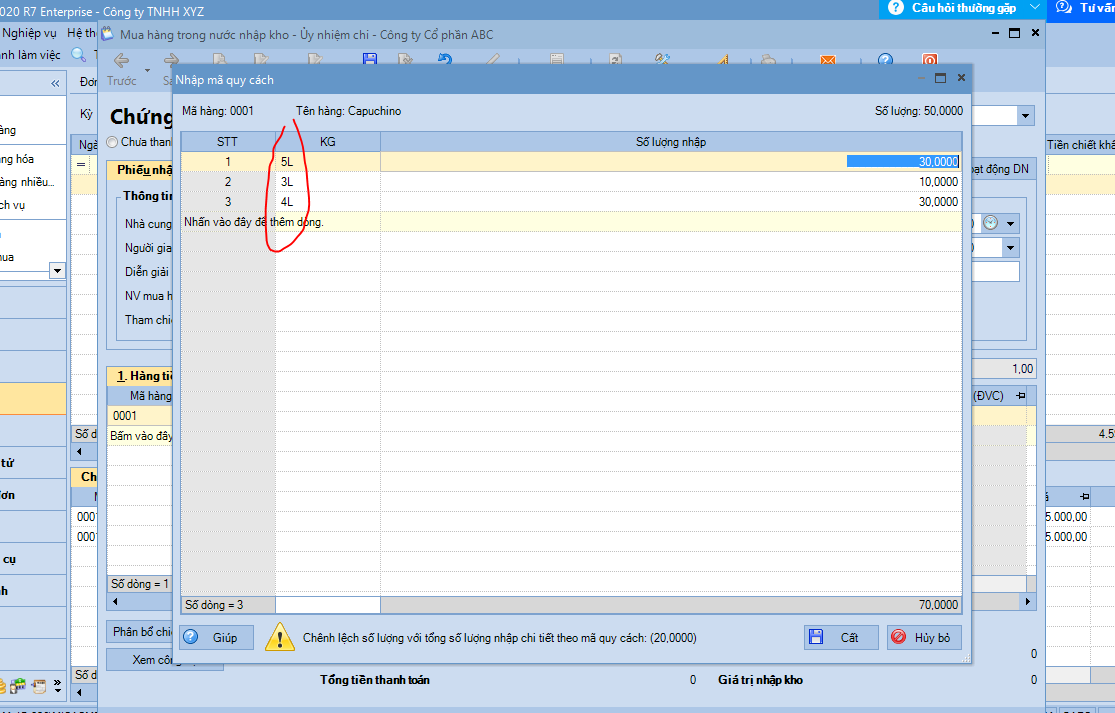The width and height of the screenshot is (1115, 713).
Task: Expand the Câu hỏi thường gặp chevron
Action: point(1034,8)
